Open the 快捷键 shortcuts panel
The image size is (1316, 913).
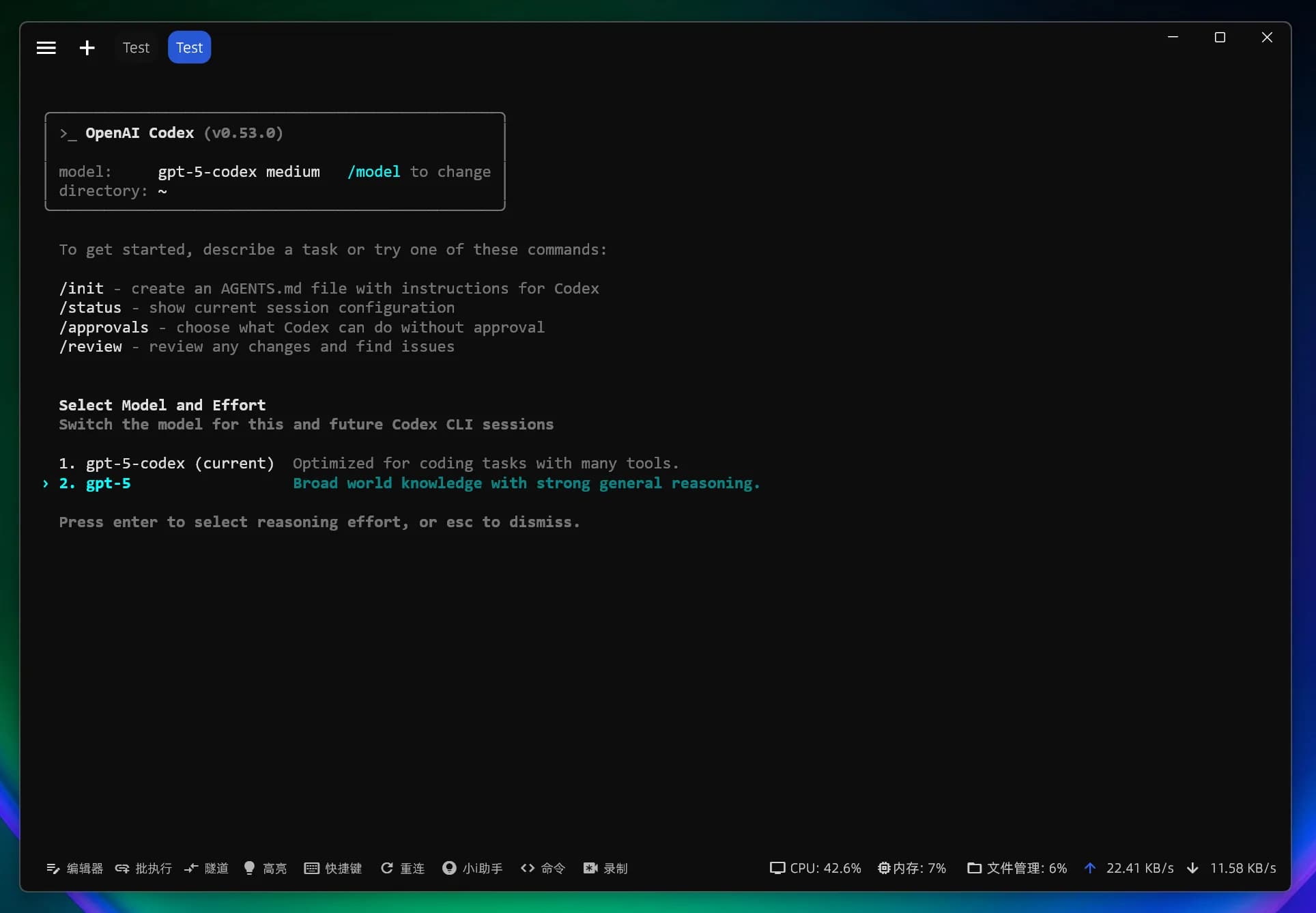[x=332, y=868]
